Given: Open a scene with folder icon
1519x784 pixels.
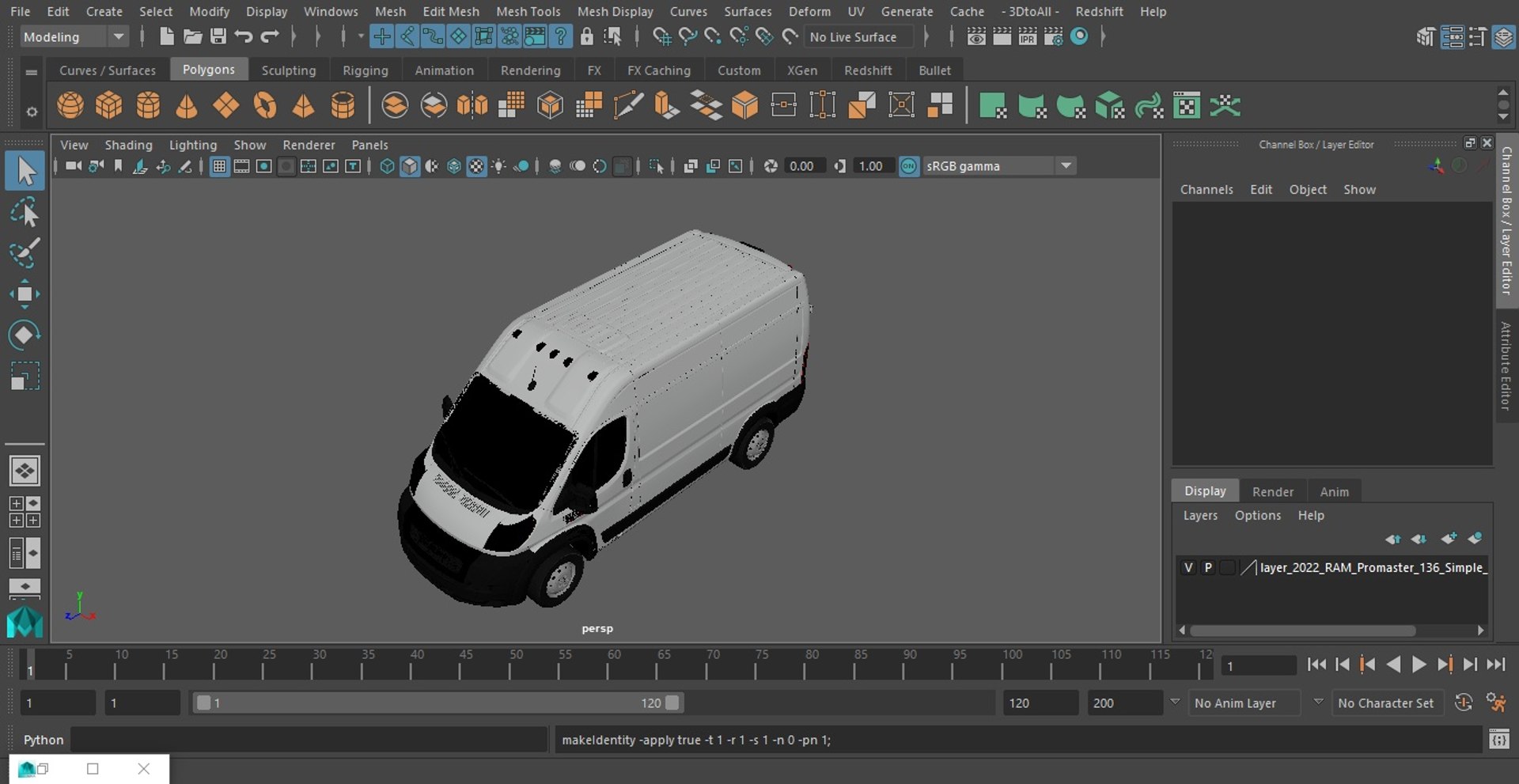Looking at the screenshot, I should 192,36.
